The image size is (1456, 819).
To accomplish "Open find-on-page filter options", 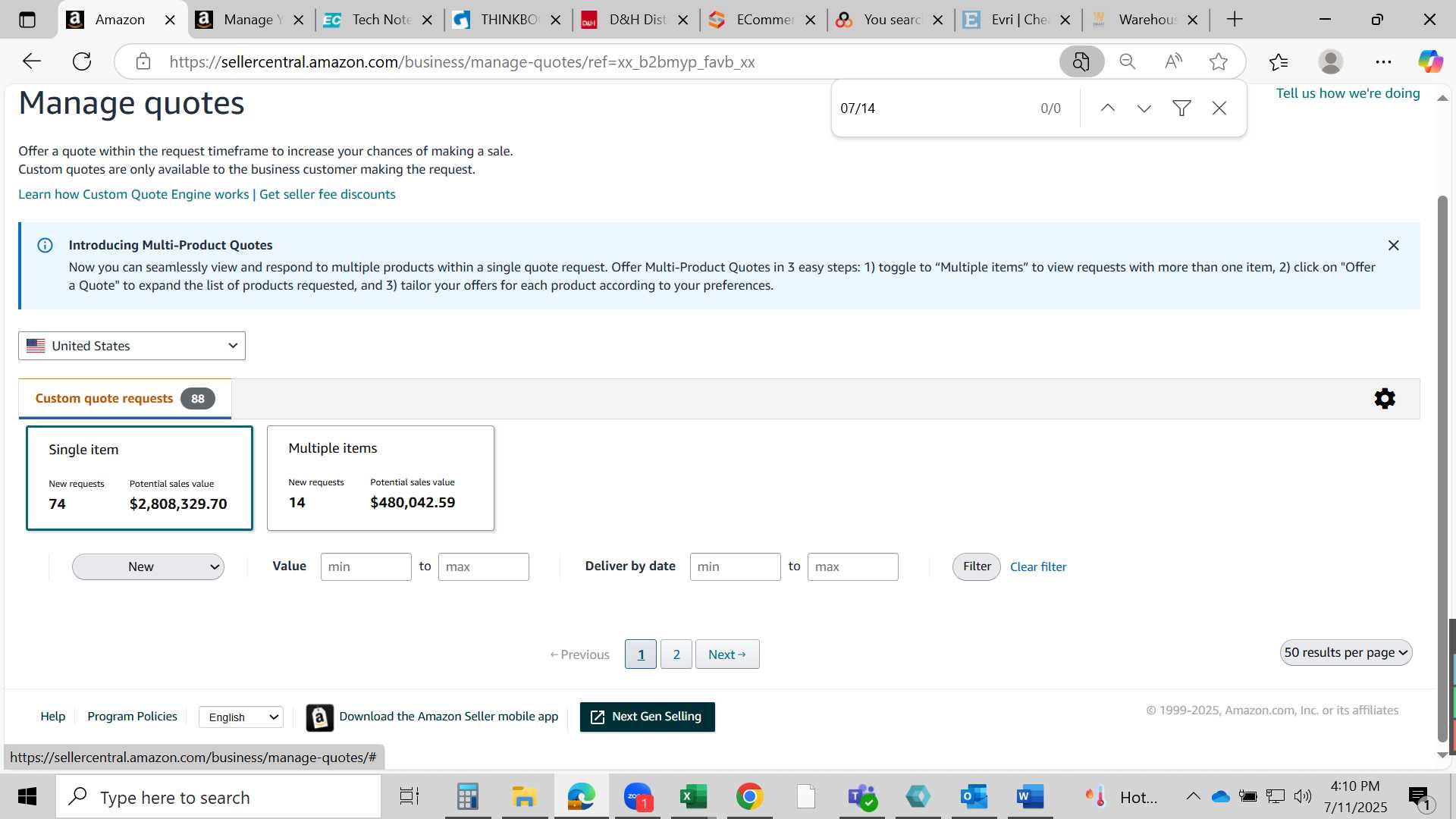I will [1181, 108].
